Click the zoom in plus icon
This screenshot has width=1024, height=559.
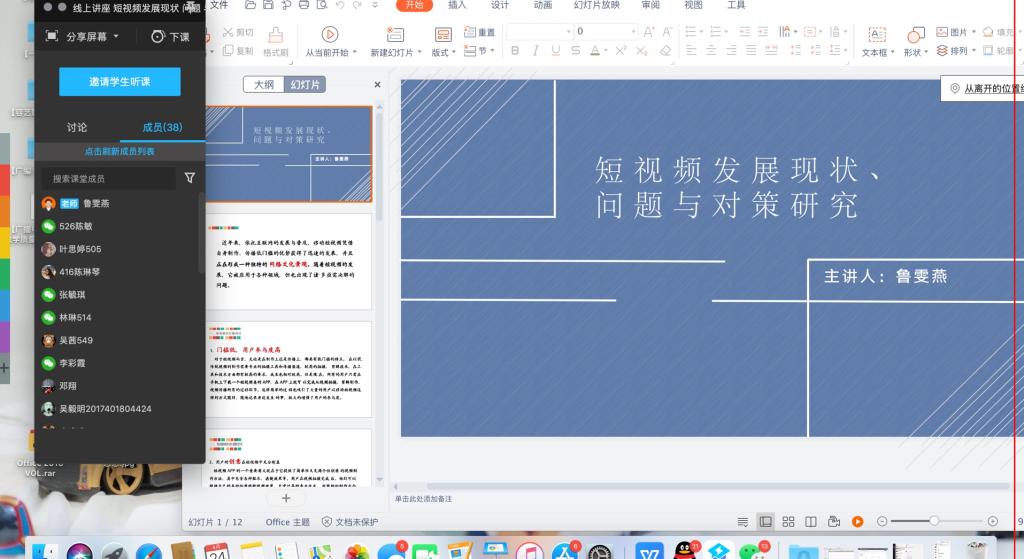pos(993,521)
